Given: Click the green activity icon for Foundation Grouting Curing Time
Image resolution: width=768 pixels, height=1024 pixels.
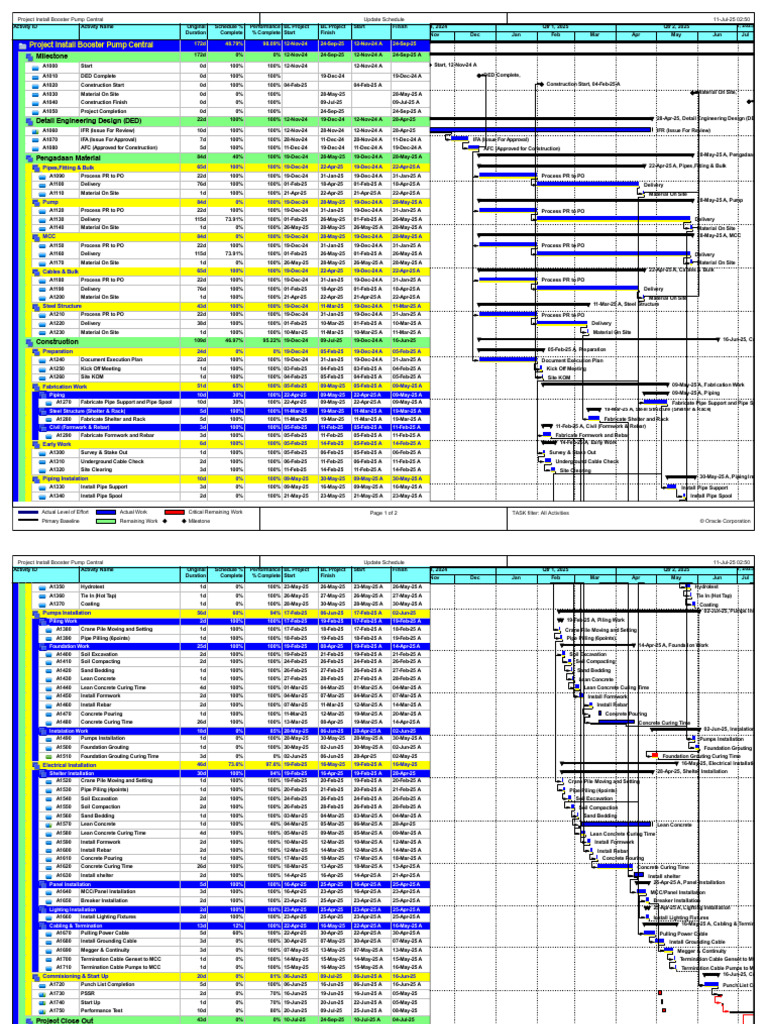Looking at the screenshot, I should pyautogui.click(x=50, y=756).
